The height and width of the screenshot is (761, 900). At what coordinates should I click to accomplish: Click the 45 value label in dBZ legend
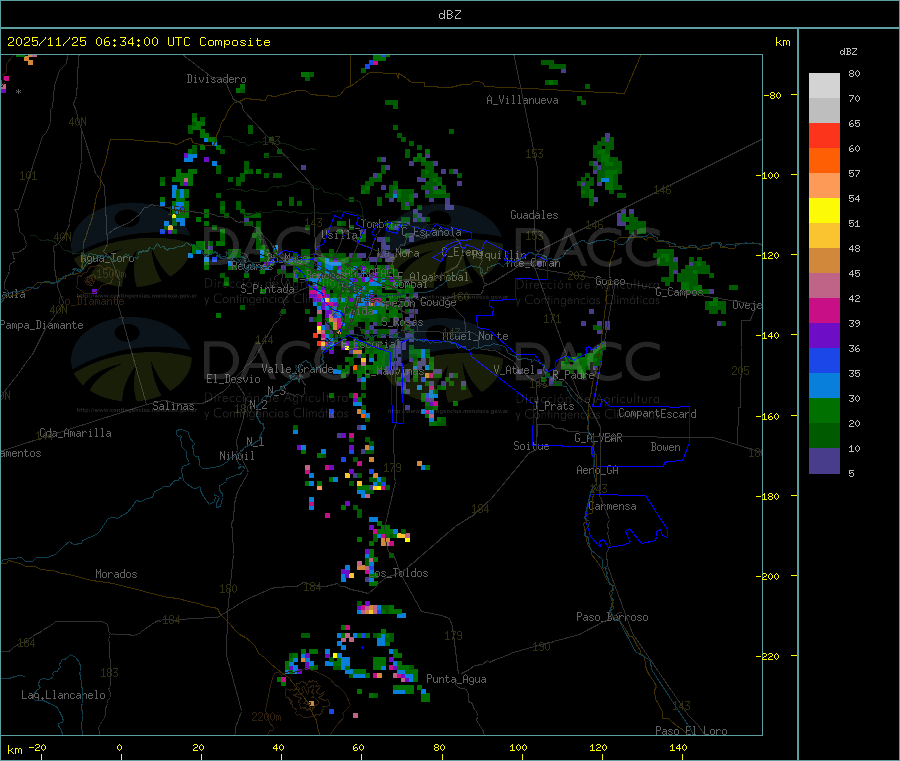tap(854, 274)
